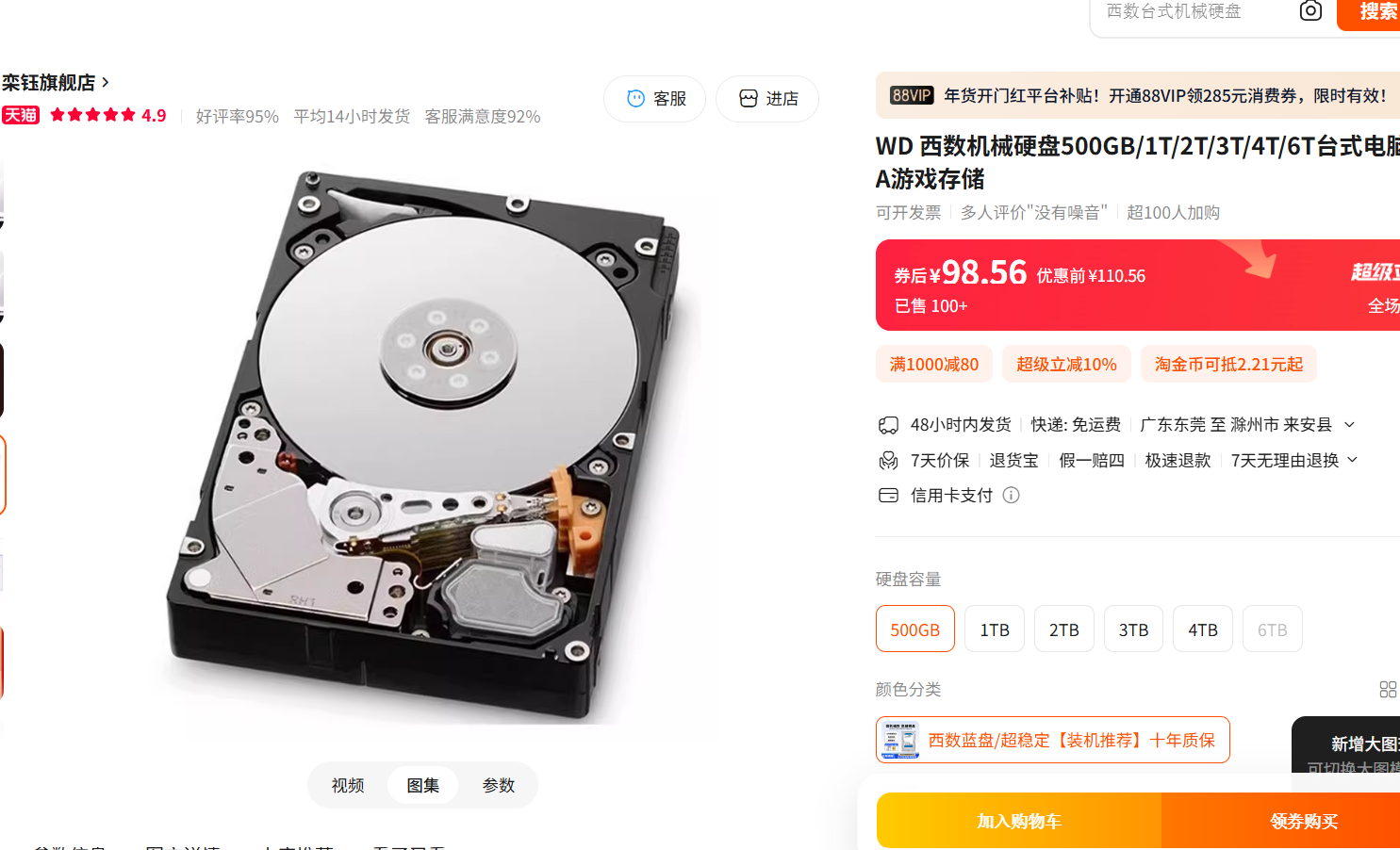Choose the 4TB capacity option
Screen dimensions: 1400x850
point(1203,629)
